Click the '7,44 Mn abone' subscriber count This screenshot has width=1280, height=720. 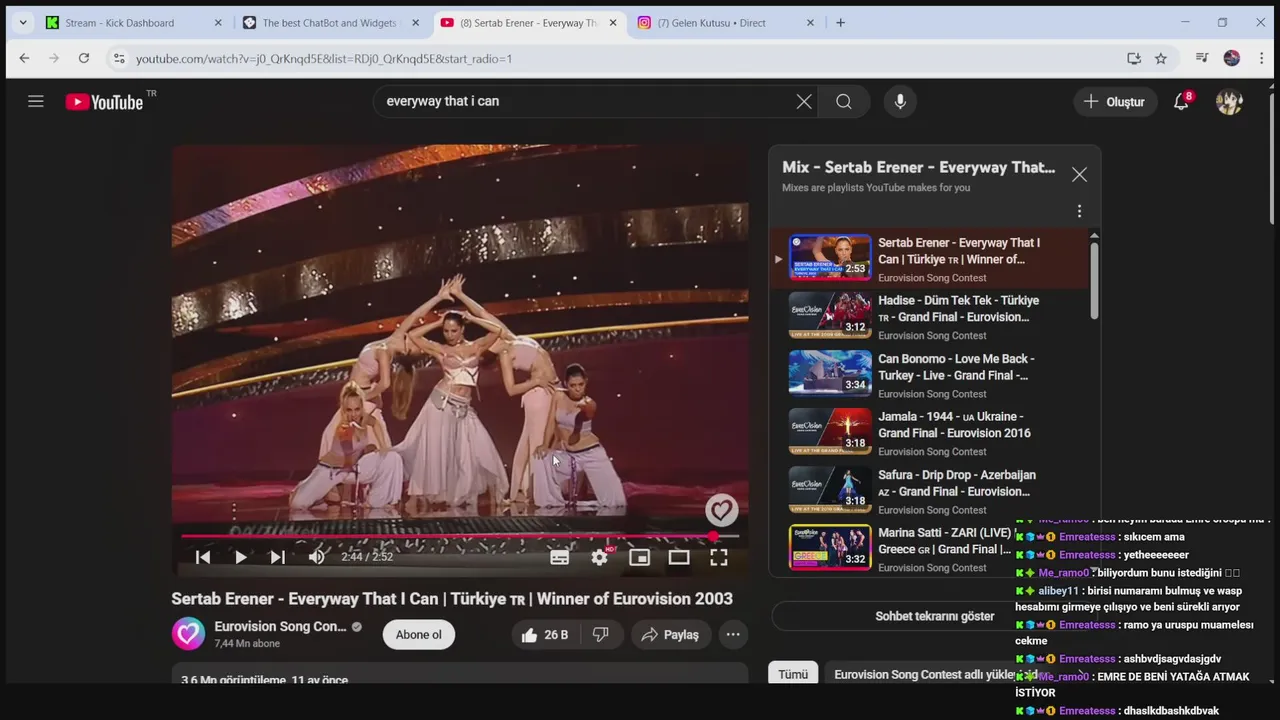click(247, 644)
